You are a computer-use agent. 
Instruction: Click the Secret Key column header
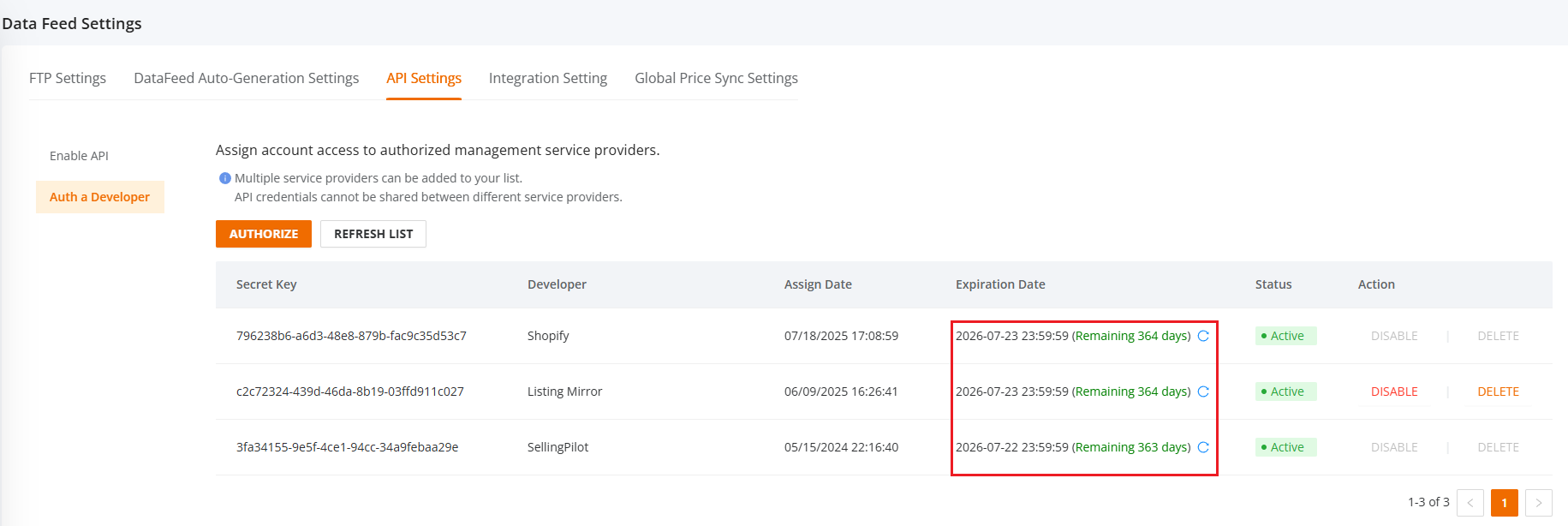(x=266, y=284)
